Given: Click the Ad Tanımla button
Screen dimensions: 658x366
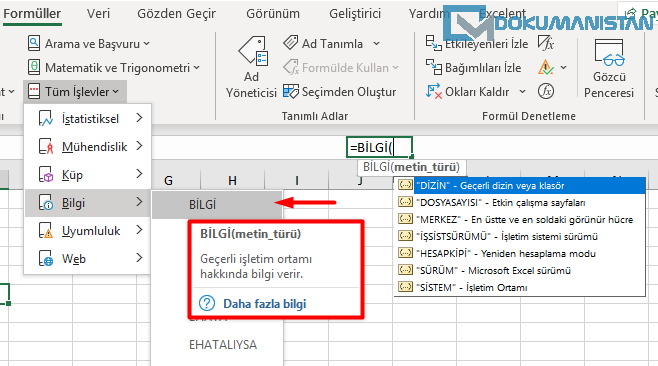Looking at the screenshot, I should tap(323, 44).
